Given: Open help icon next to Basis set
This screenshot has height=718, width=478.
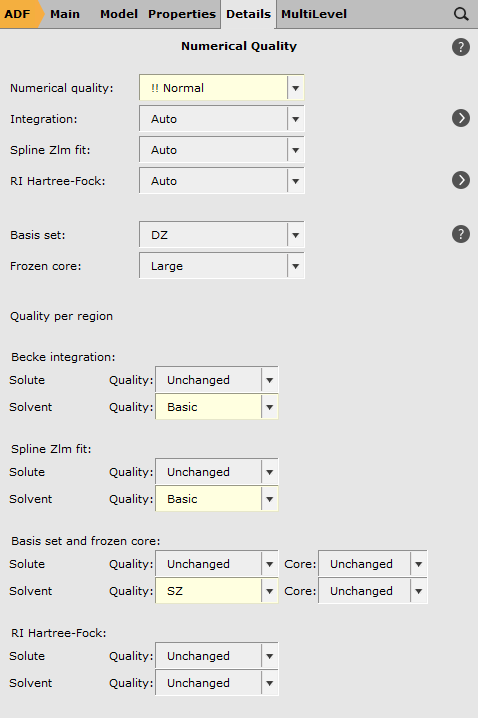Looking at the screenshot, I should point(461,234).
